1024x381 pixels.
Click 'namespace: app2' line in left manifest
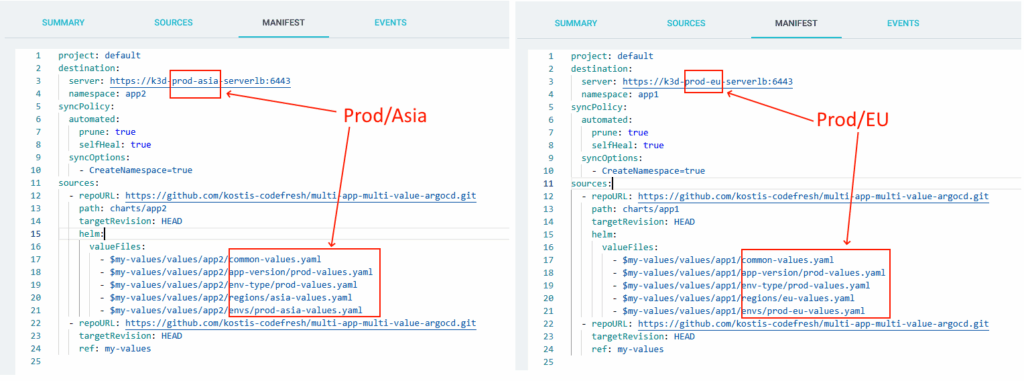click(x=106, y=94)
